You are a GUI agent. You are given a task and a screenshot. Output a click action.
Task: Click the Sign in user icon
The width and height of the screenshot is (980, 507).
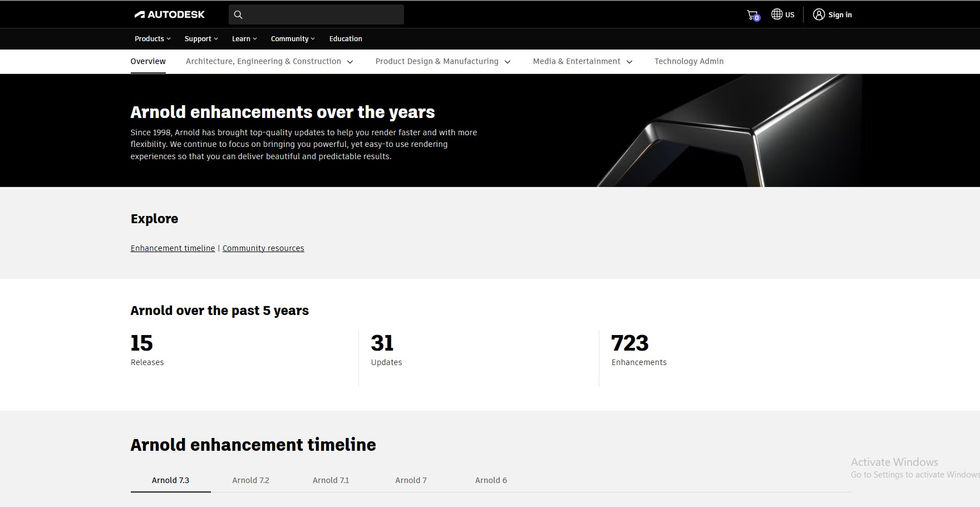[819, 14]
